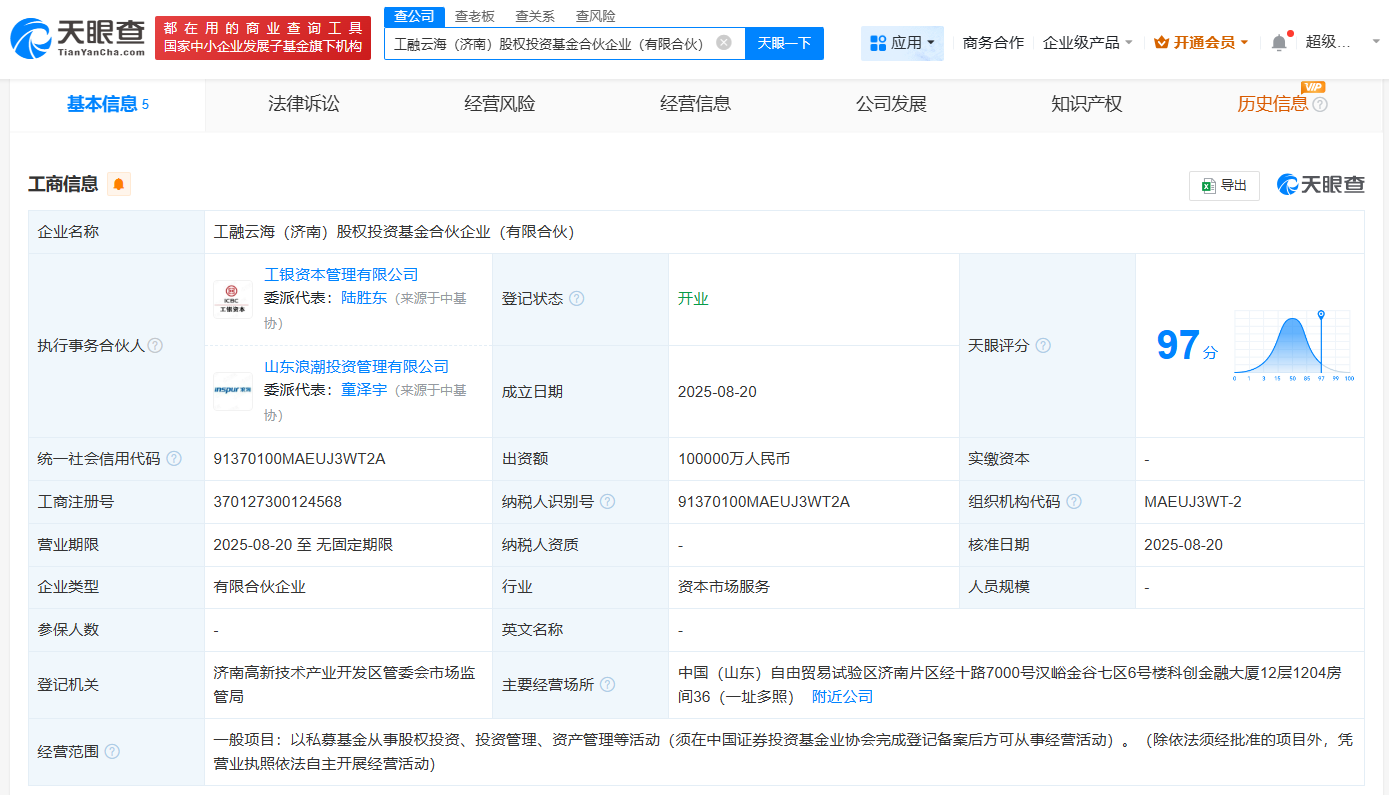Click the orange bell icon beside 工商信息
This screenshot has height=795, width=1389.
pos(119,184)
